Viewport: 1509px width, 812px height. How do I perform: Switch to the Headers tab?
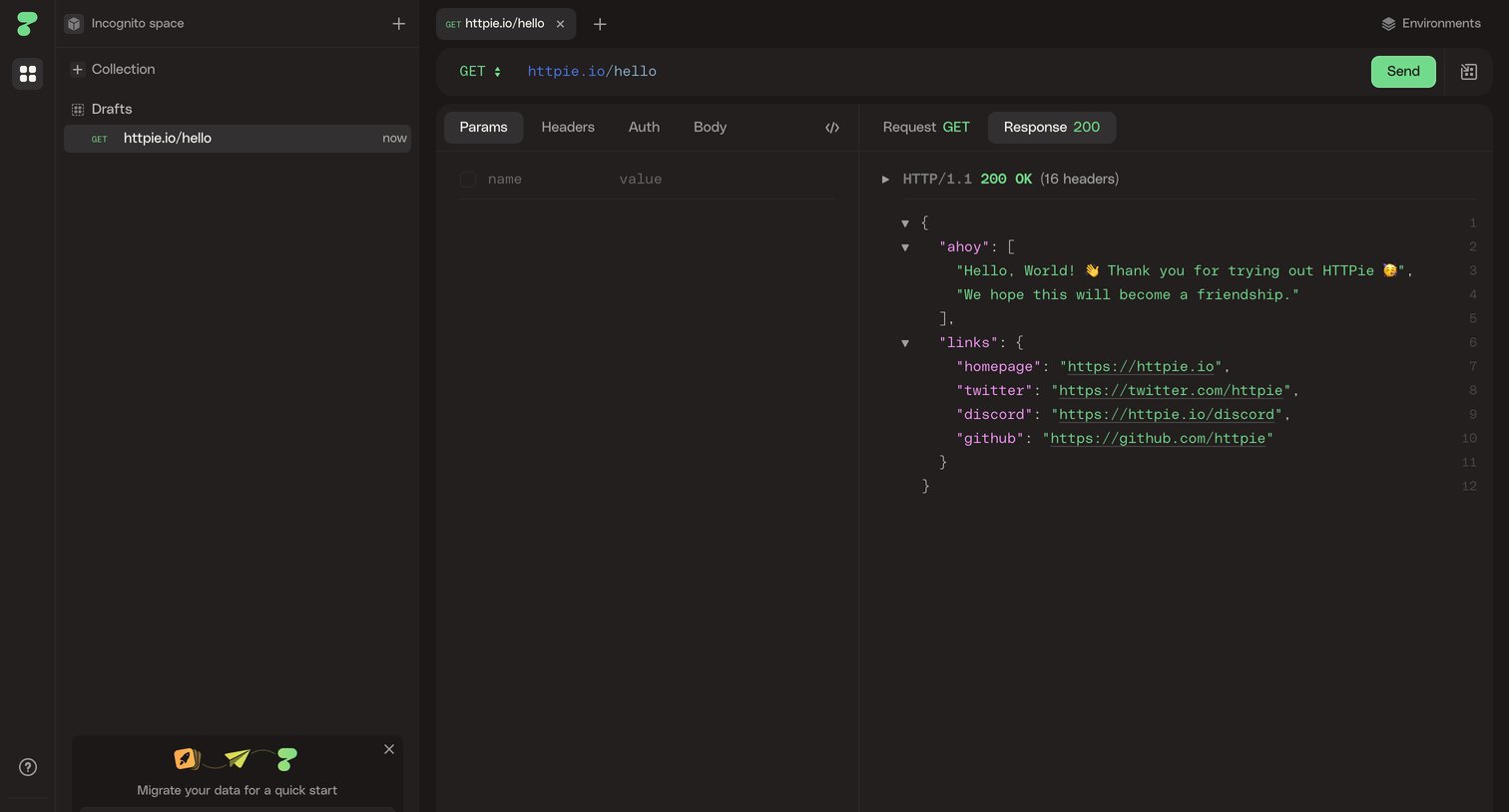click(x=568, y=128)
